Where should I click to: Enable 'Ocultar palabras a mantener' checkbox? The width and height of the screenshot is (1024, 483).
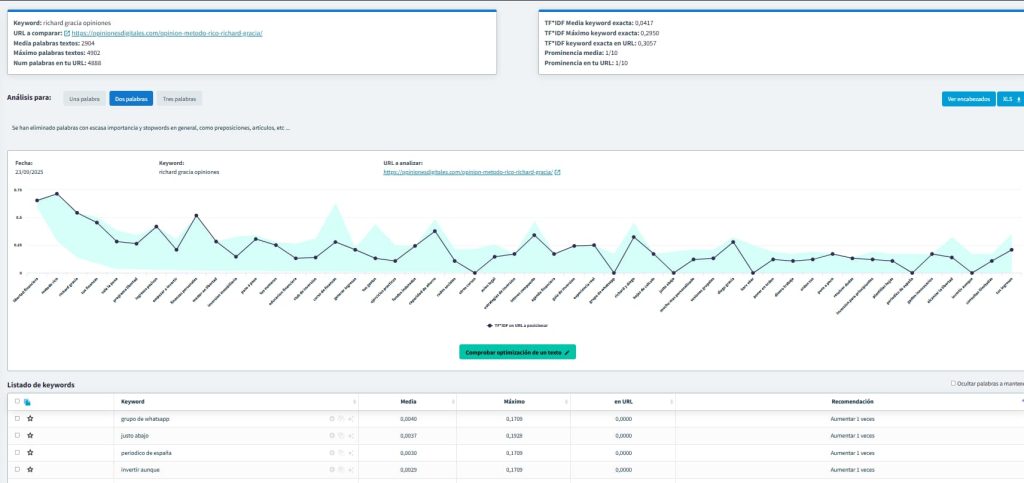953,384
